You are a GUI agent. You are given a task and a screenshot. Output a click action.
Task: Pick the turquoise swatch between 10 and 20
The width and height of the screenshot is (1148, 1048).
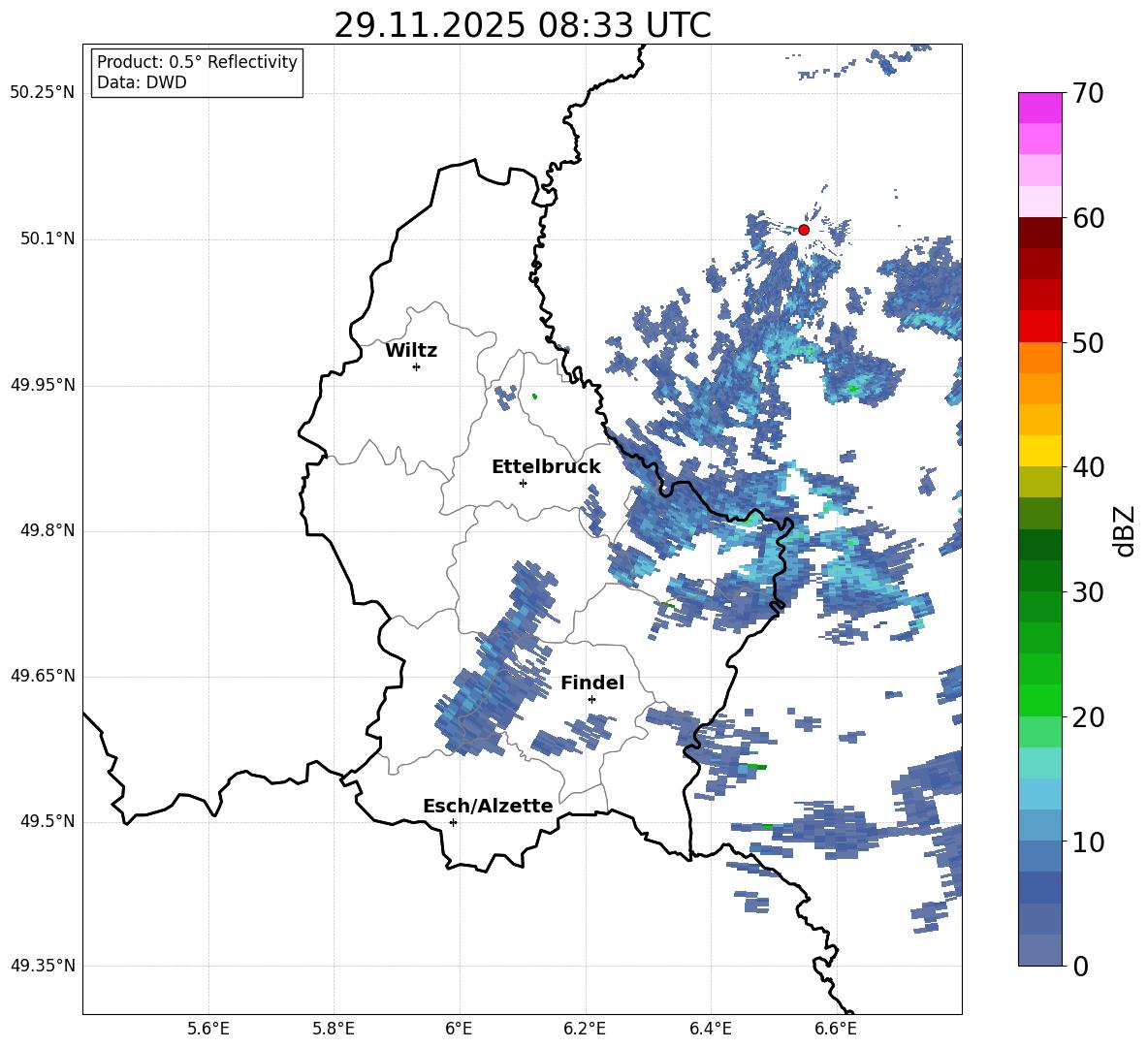1039,763
